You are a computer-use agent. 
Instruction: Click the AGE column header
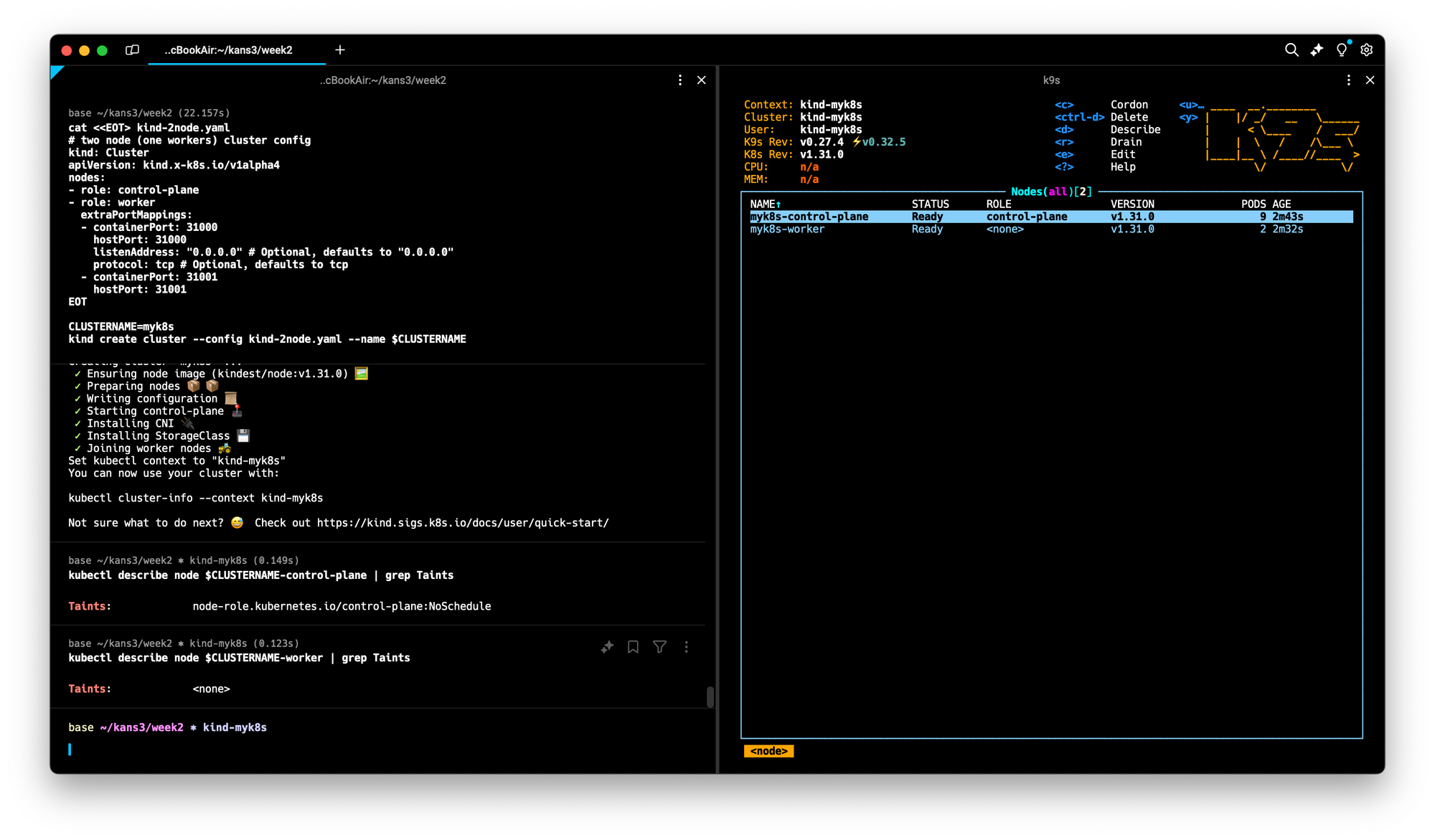(x=1281, y=204)
